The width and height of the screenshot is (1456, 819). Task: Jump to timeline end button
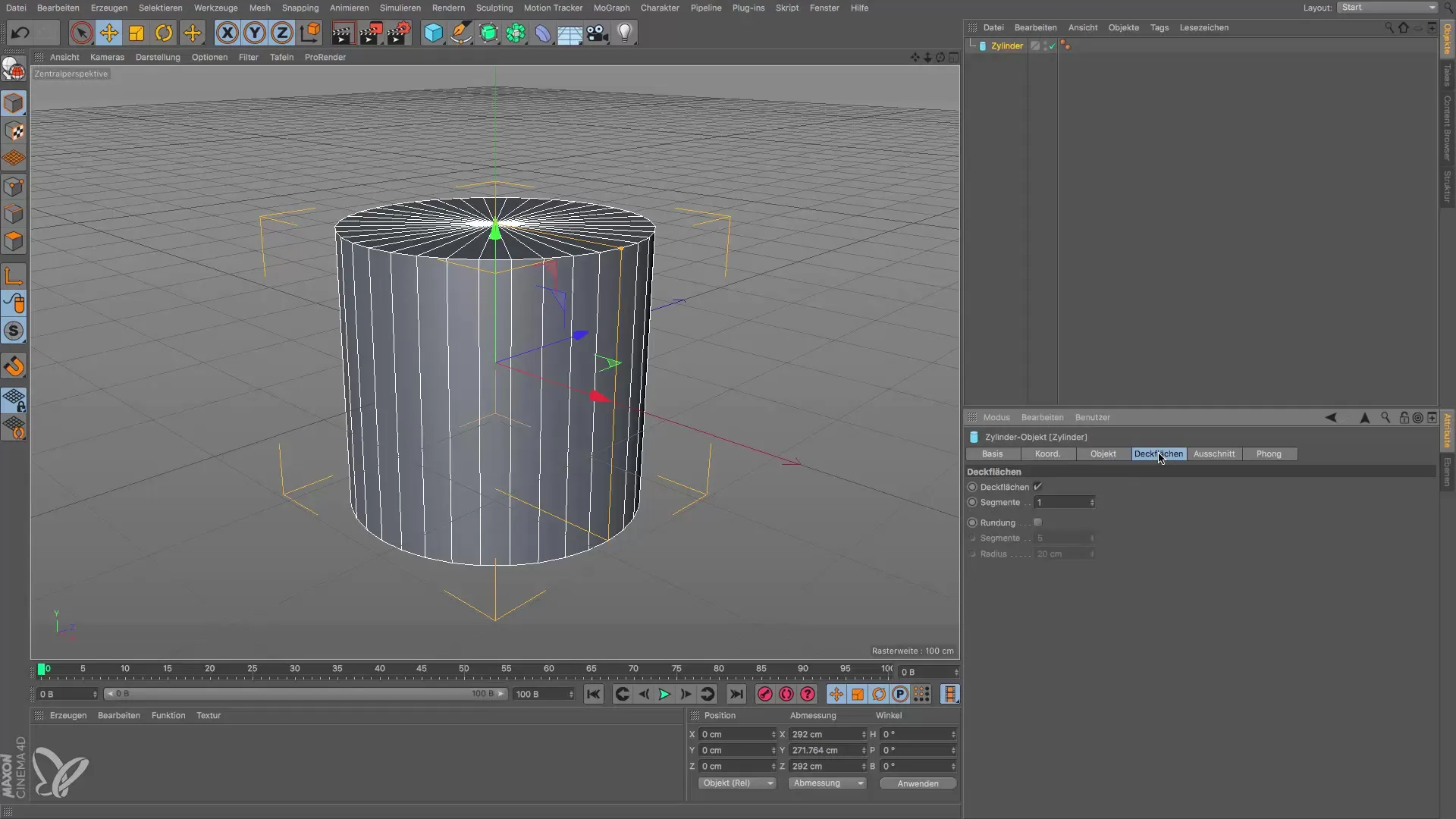[x=736, y=694]
